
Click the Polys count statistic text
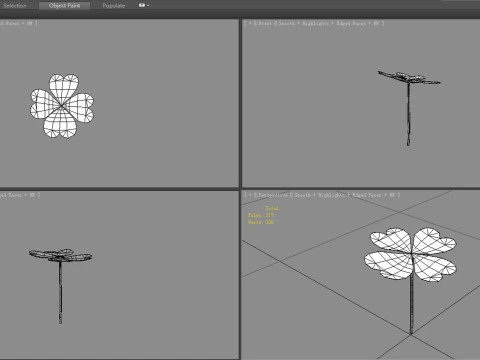[261, 215]
